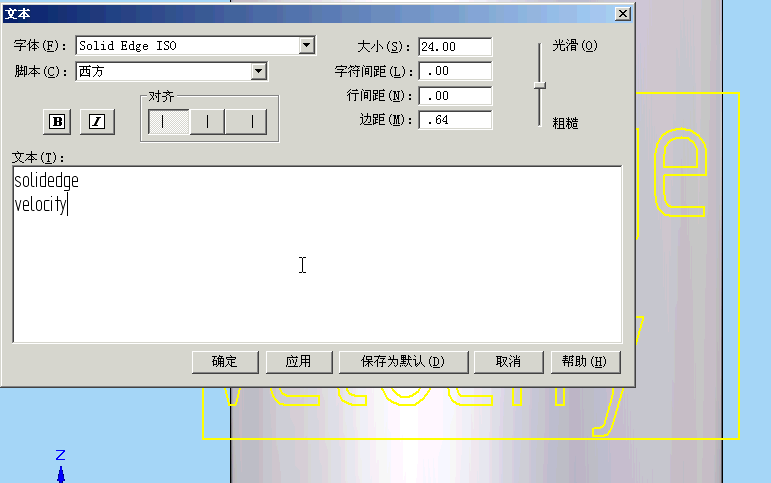The image size is (771, 483).
Task: Click the size (大小) input field
Action: 455,47
